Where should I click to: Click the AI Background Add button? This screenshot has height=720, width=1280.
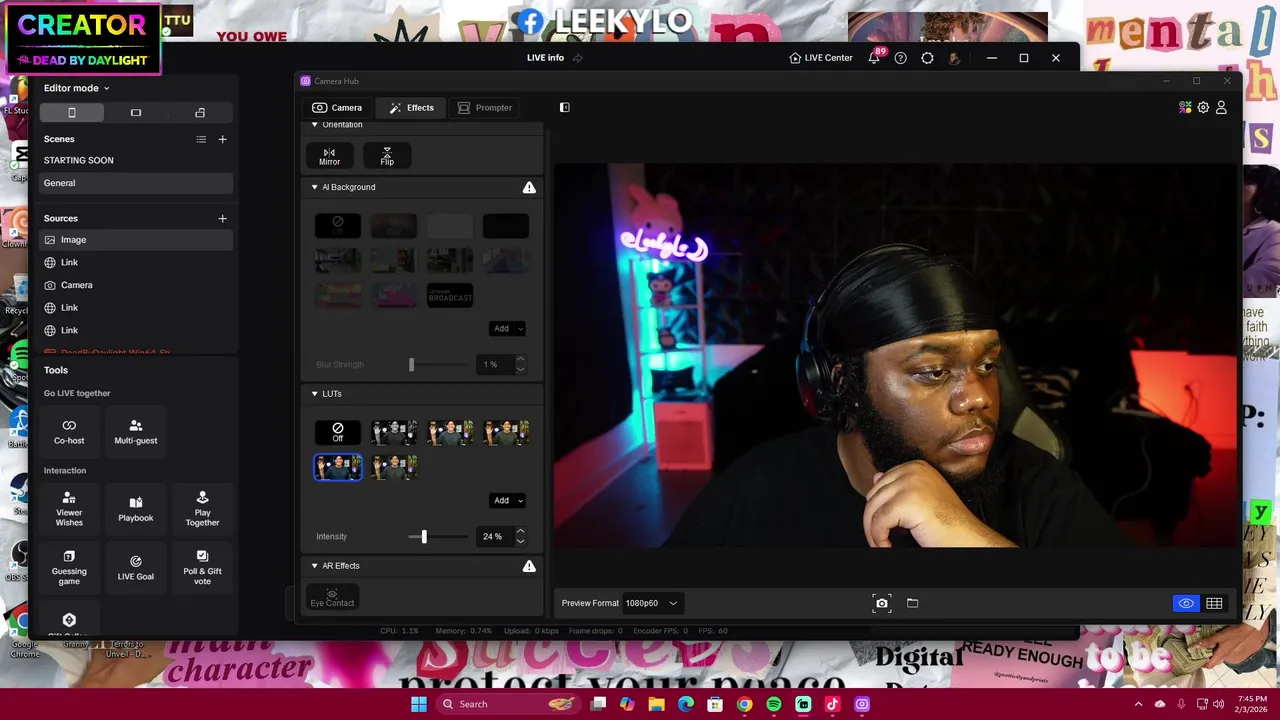(x=501, y=329)
